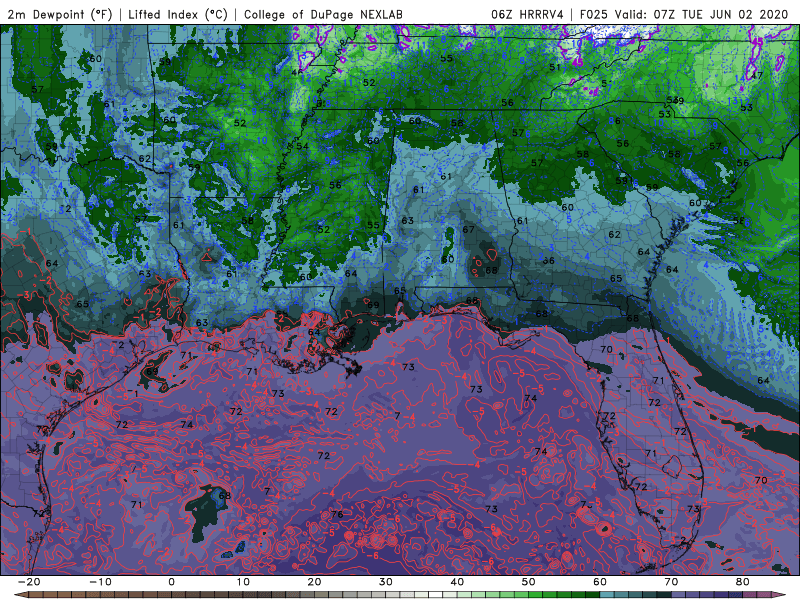Click the "30" color scale label
The height and width of the screenshot is (600, 800).
point(386,582)
